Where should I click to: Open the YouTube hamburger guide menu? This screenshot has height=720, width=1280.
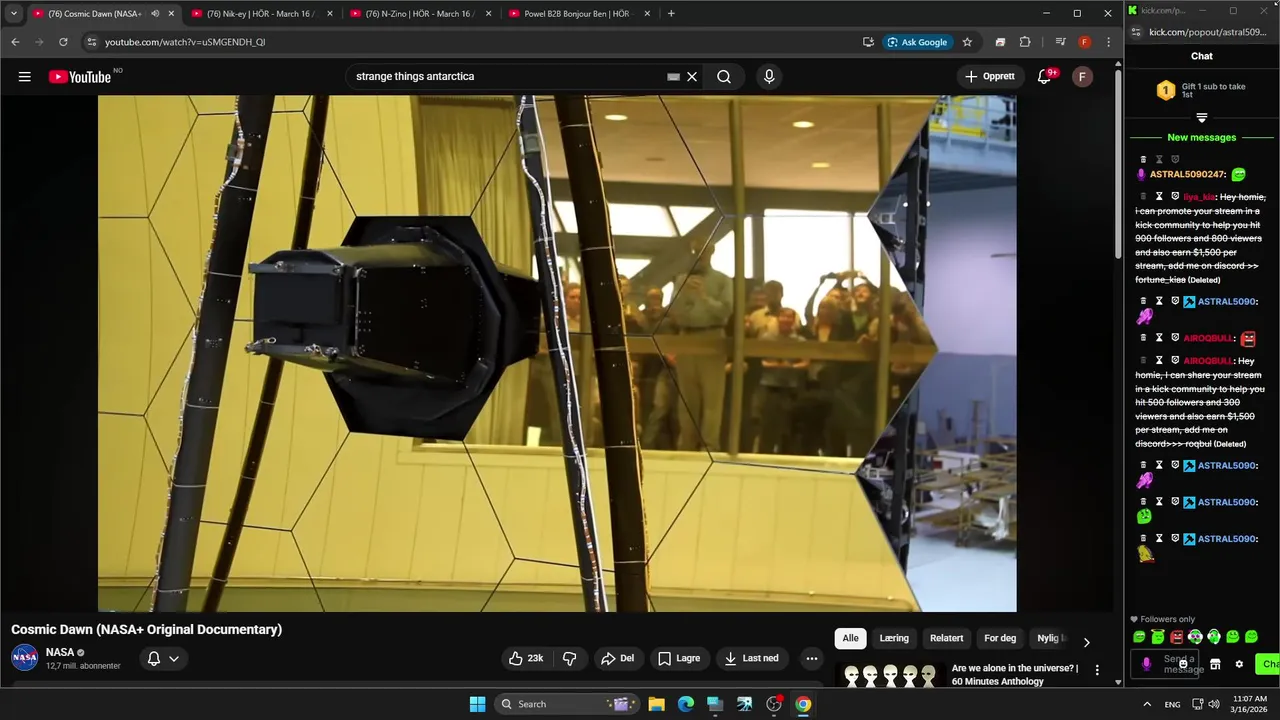pyautogui.click(x=25, y=77)
